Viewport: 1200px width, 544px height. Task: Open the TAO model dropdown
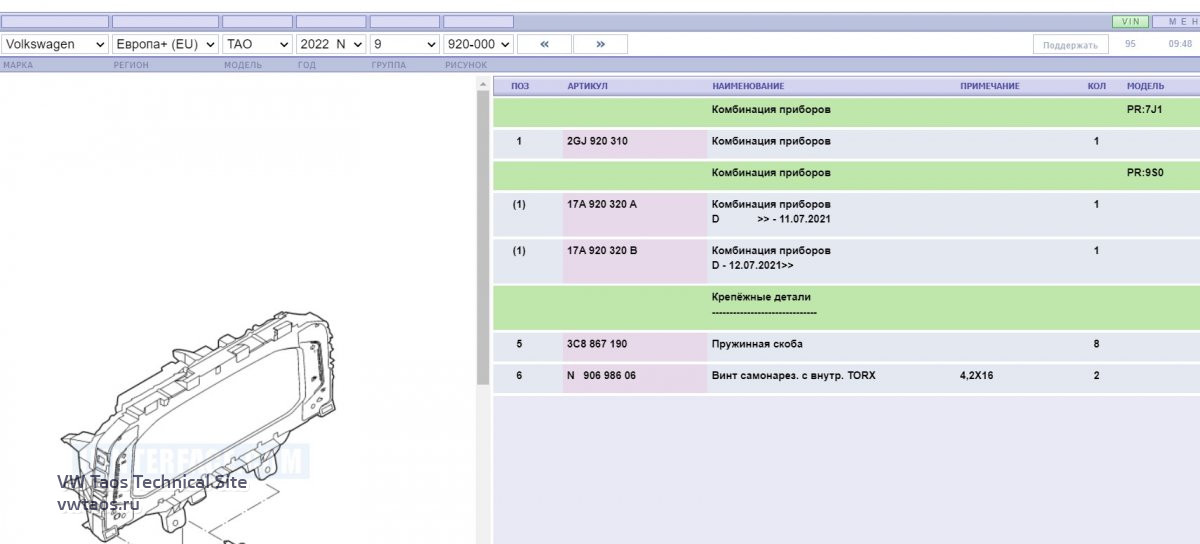[257, 44]
